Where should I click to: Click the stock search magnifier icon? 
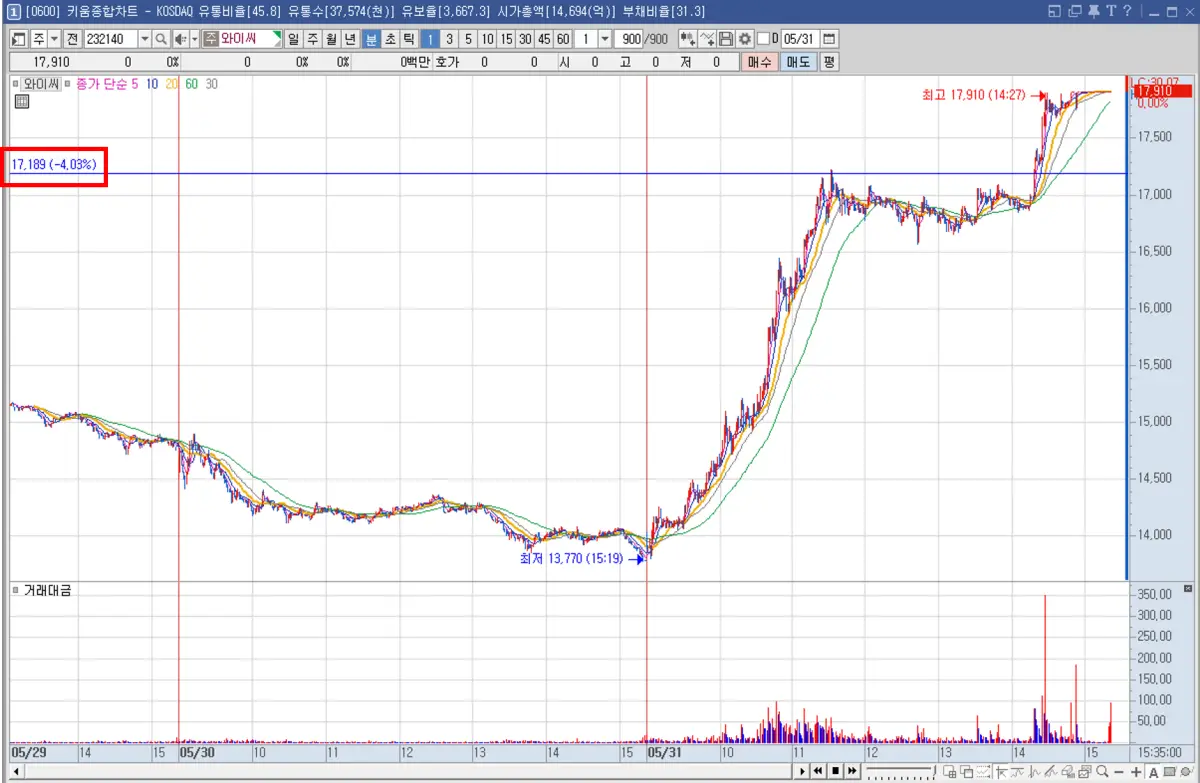[x=160, y=39]
